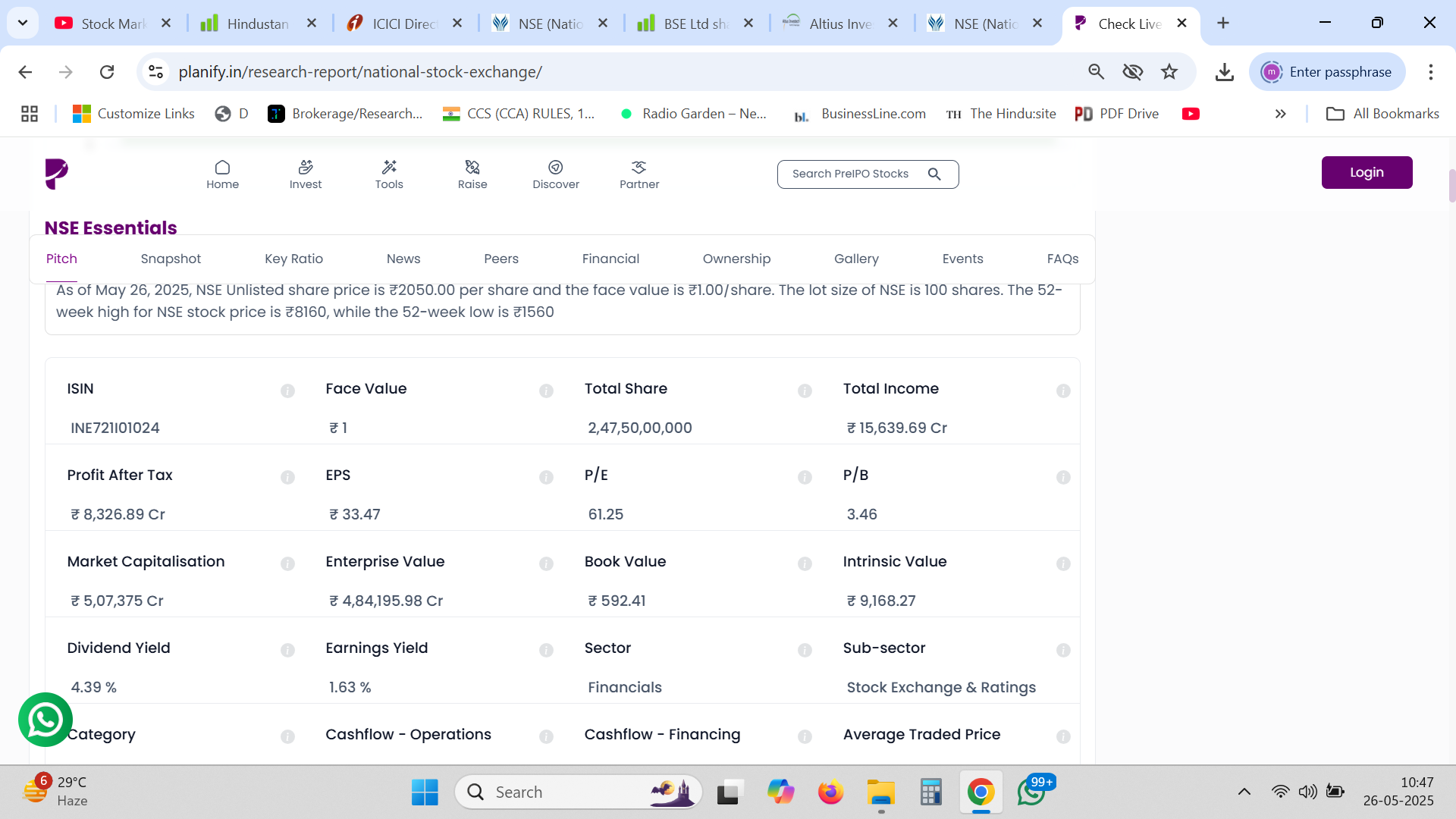Click the Enter passphrase profile button
1456x819 pixels.
(x=1327, y=71)
